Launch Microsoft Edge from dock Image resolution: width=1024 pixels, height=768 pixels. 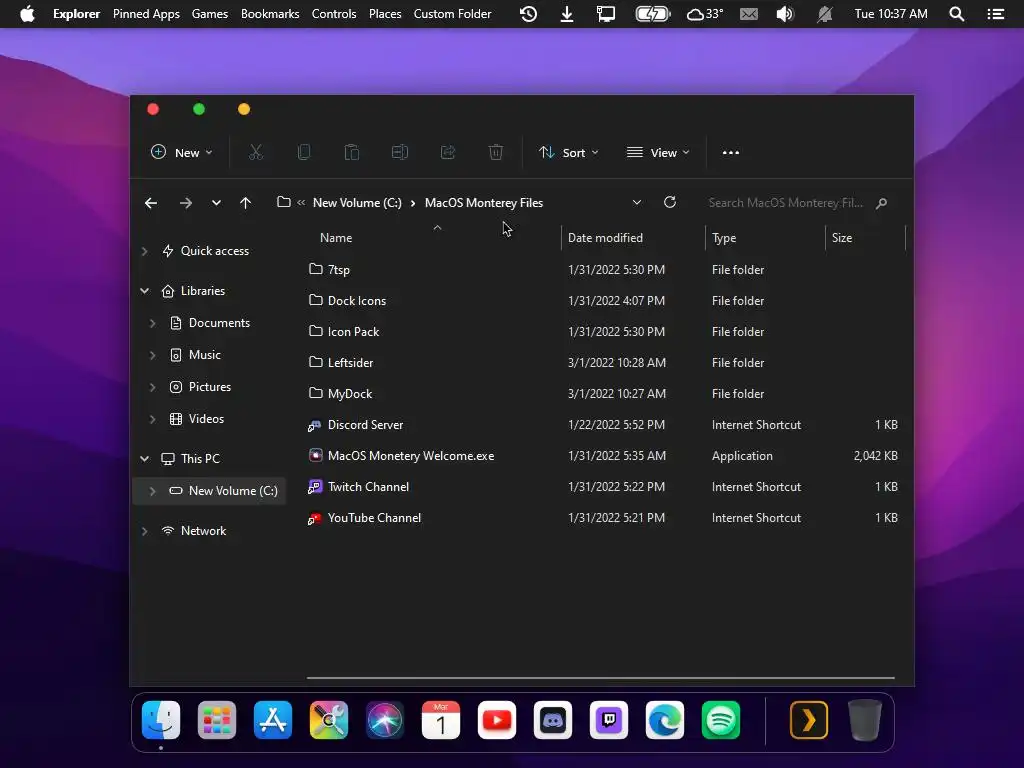coord(665,720)
